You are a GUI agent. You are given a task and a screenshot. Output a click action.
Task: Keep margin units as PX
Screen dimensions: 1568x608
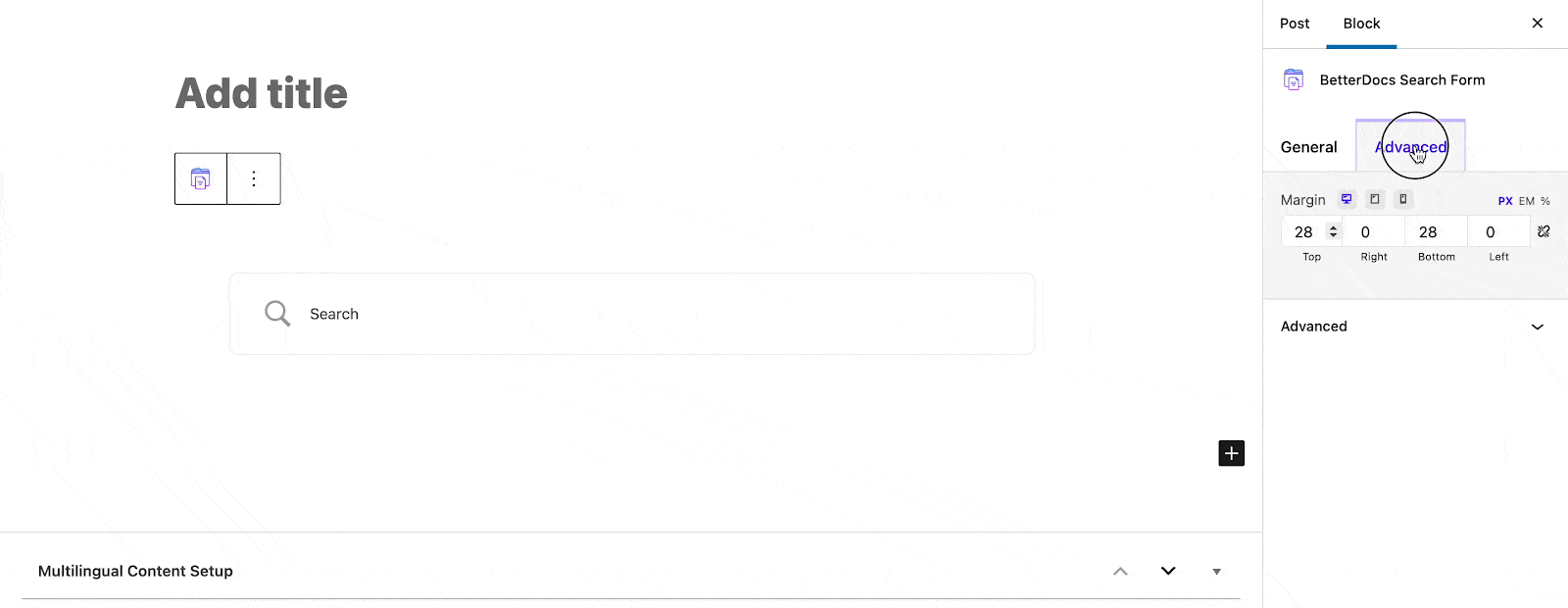click(x=1504, y=200)
